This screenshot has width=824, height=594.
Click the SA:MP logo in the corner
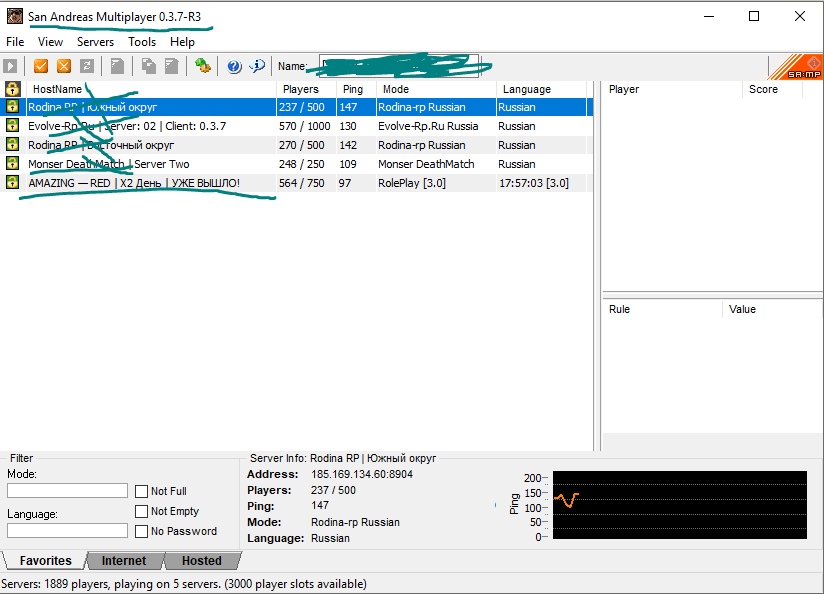tap(796, 67)
